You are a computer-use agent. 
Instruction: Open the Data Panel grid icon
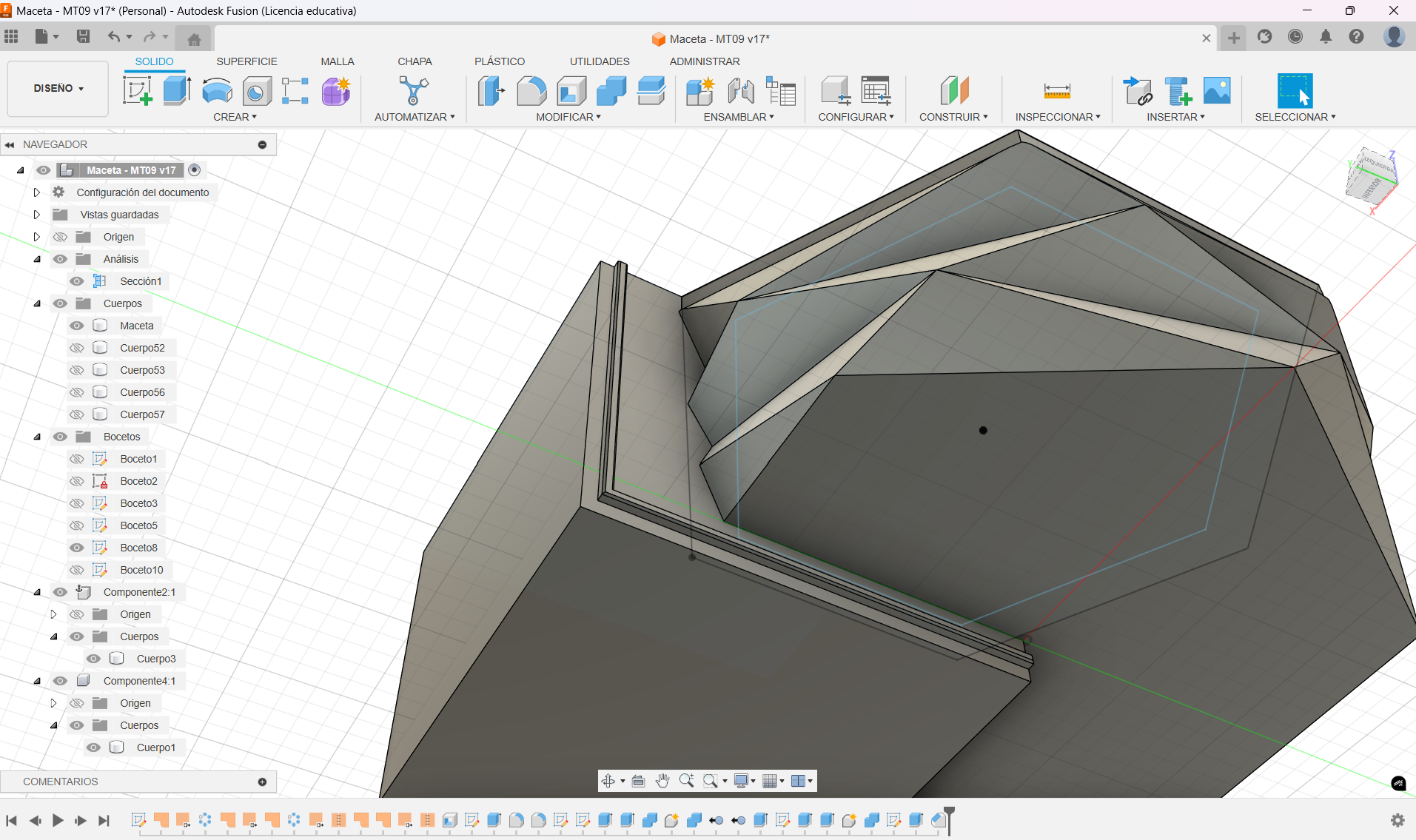coord(11,36)
